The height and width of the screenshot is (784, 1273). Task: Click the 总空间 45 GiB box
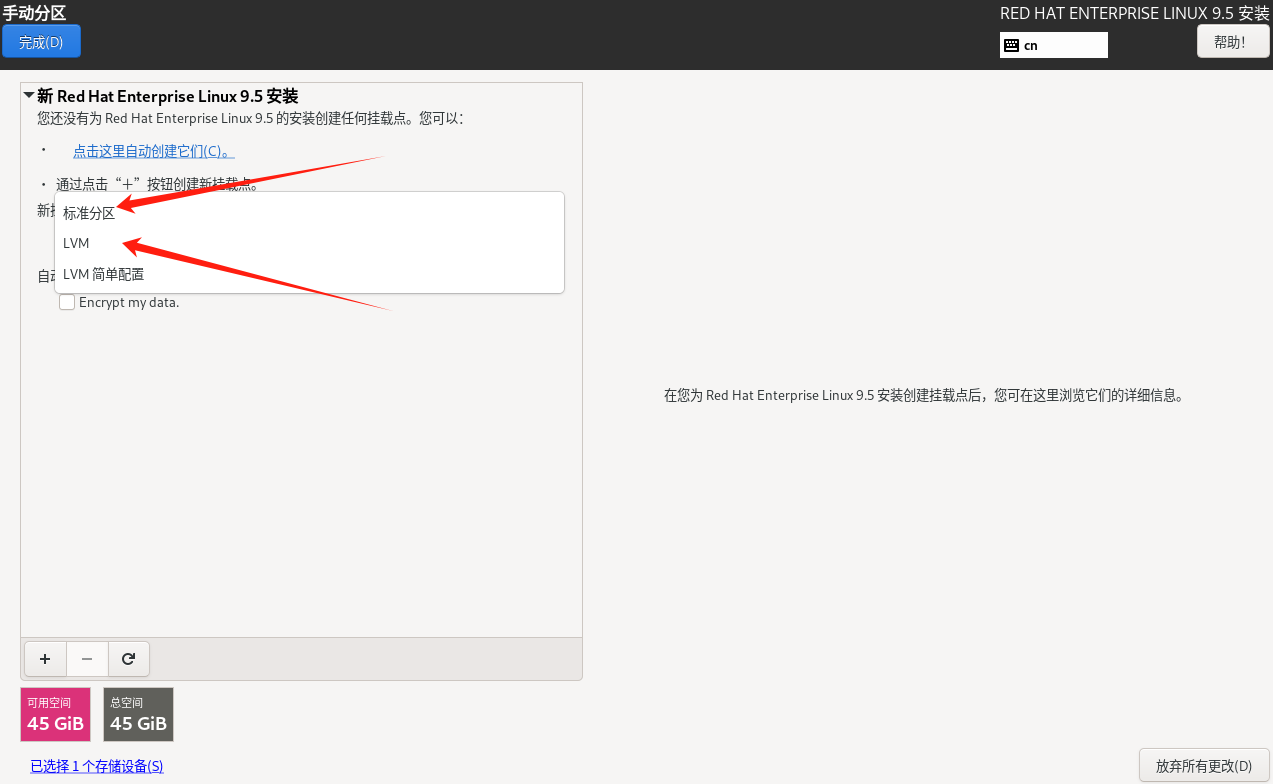138,714
